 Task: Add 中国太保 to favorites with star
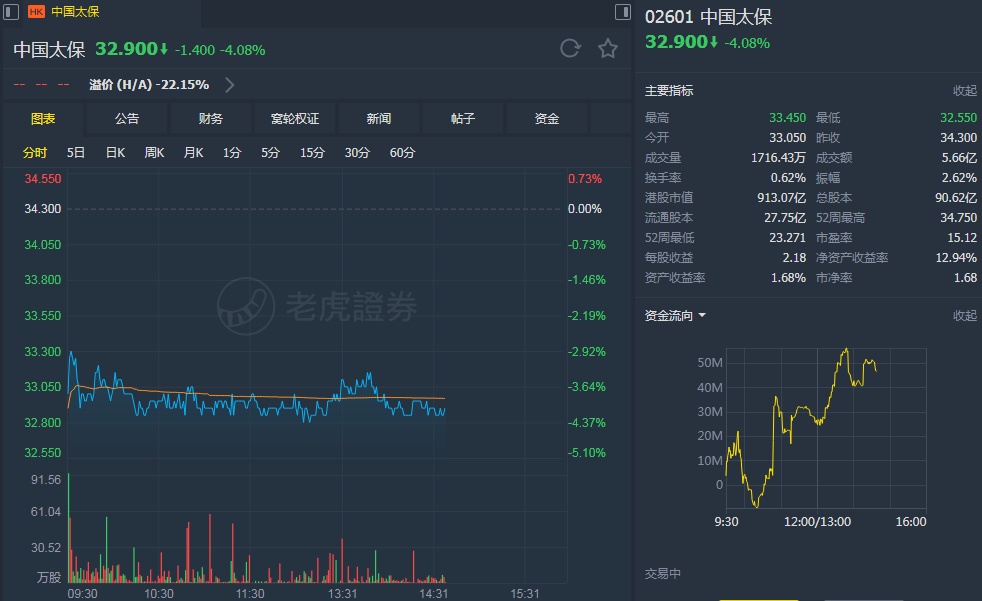(x=607, y=48)
